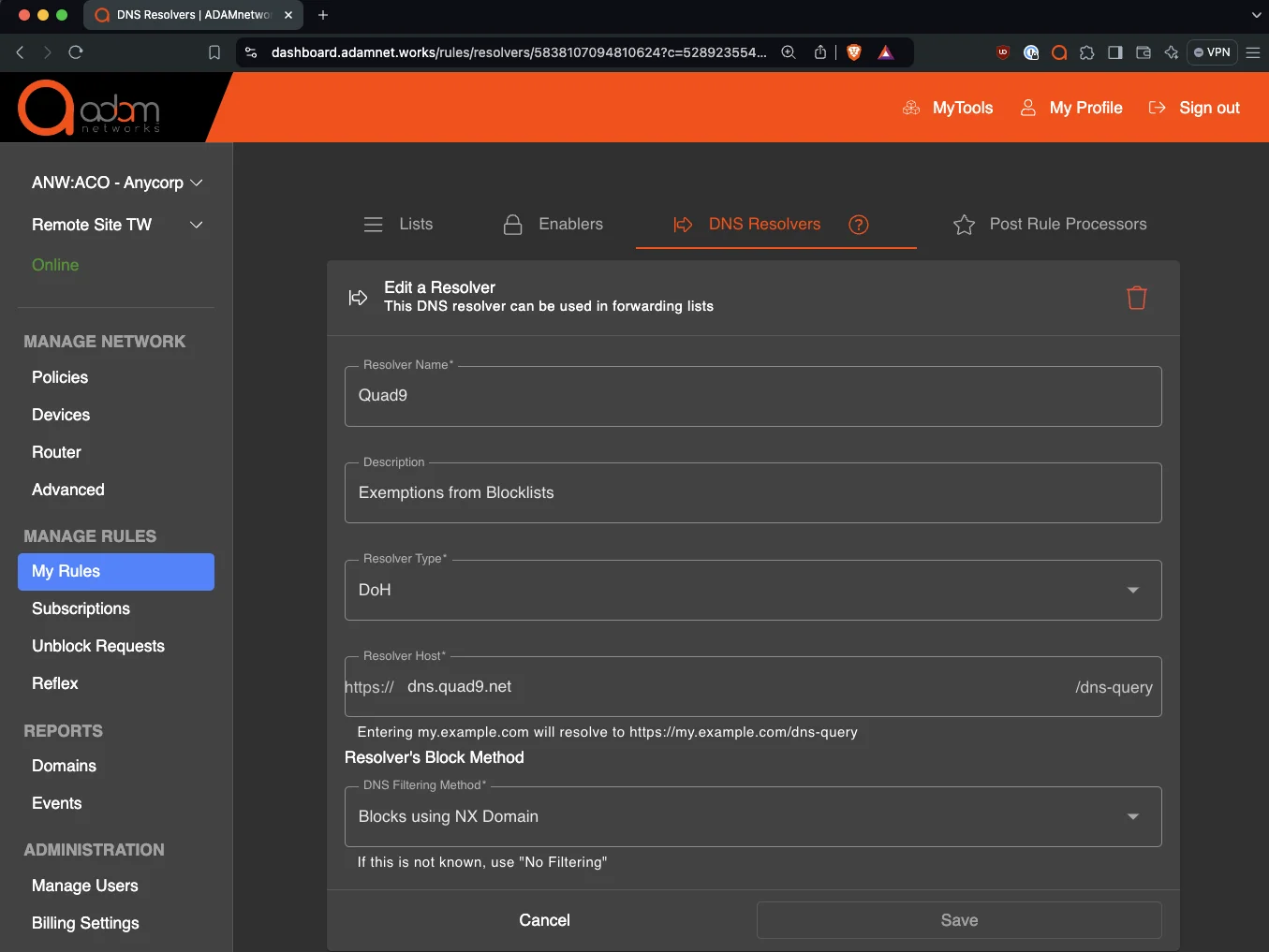Go back to the previous page
Screen dimensions: 1269x952
point(21,52)
